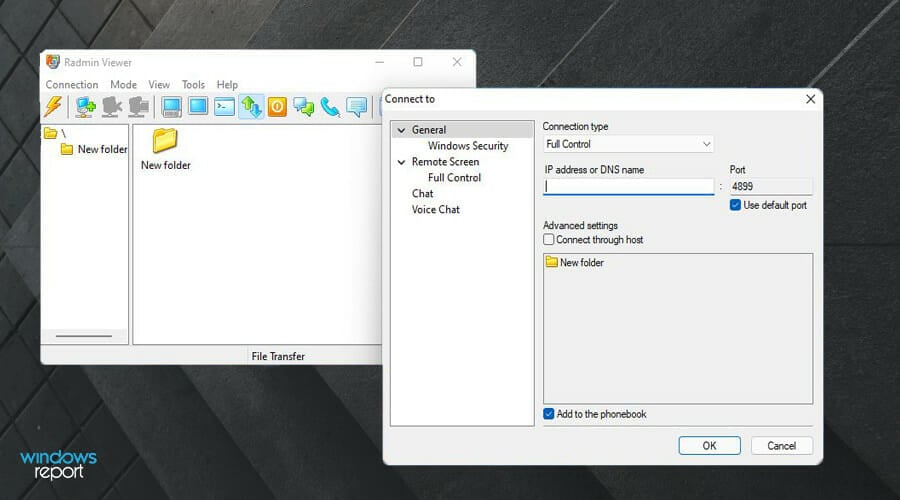Open the Help menu

pos(227,84)
